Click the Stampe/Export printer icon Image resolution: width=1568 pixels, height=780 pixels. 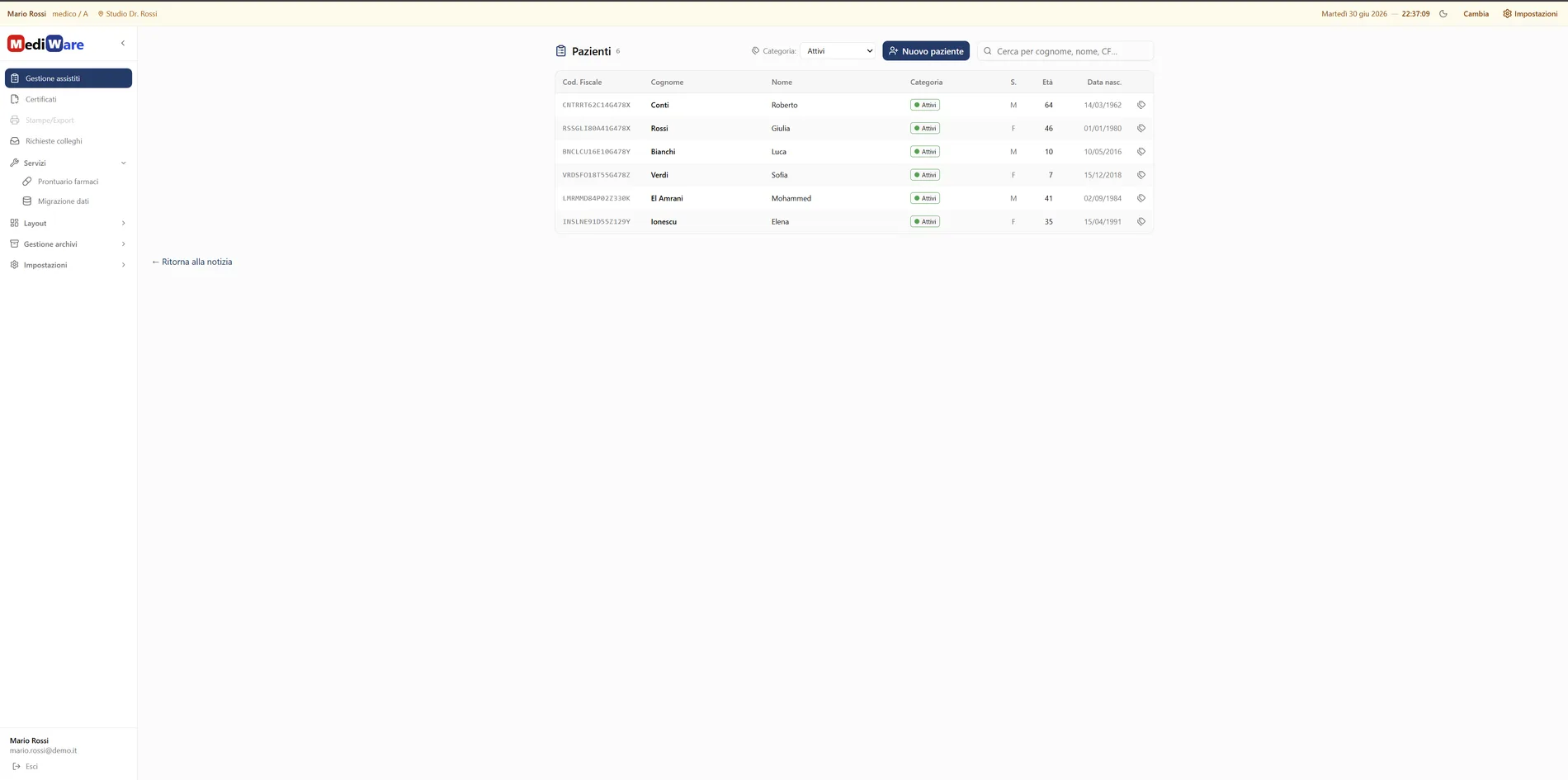(x=15, y=121)
